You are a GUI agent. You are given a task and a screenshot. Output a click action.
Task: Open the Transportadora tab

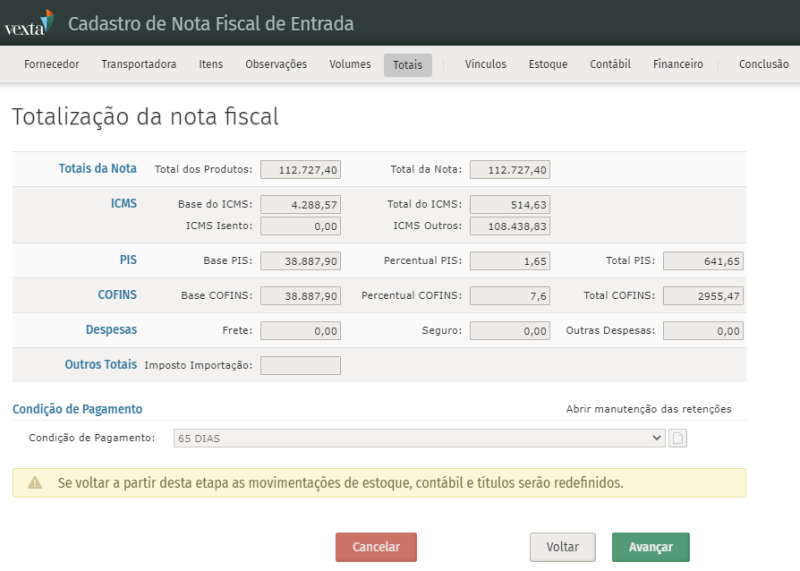pos(138,65)
